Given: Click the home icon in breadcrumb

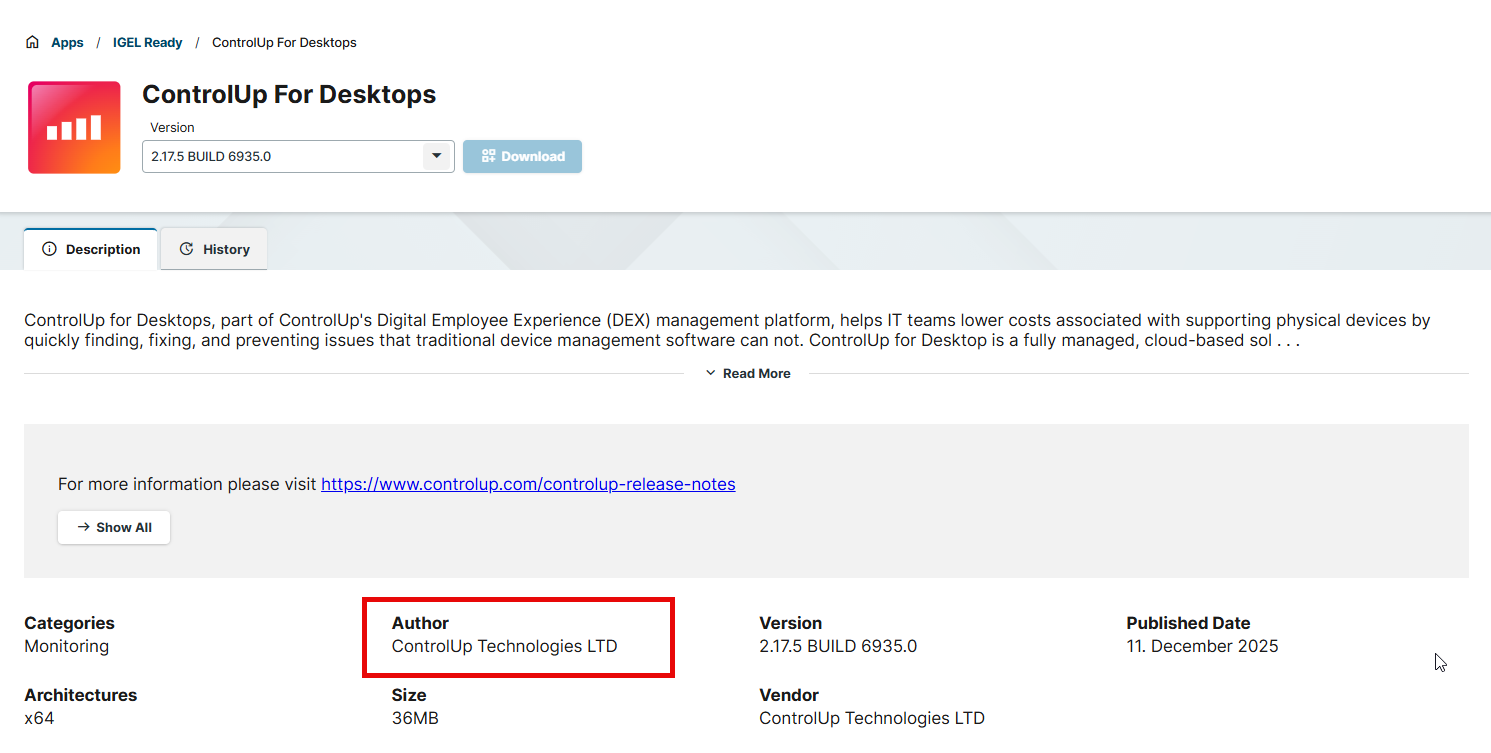Looking at the screenshot, I should coord(33,42).
